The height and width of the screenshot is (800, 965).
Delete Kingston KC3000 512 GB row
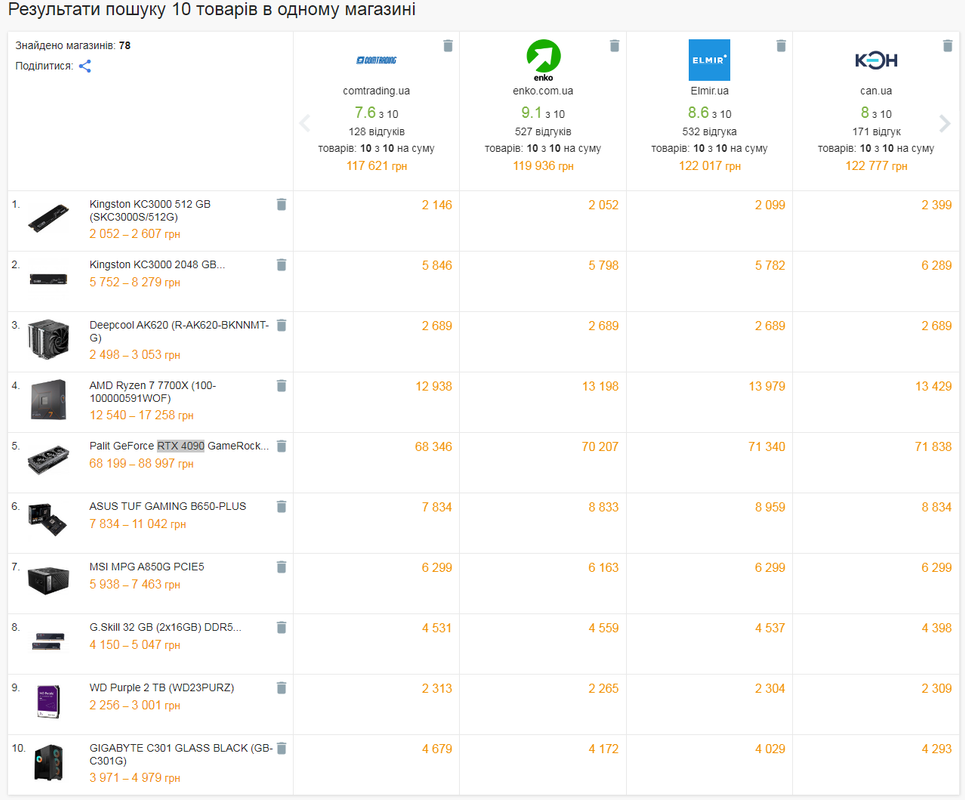pos(281,204)
